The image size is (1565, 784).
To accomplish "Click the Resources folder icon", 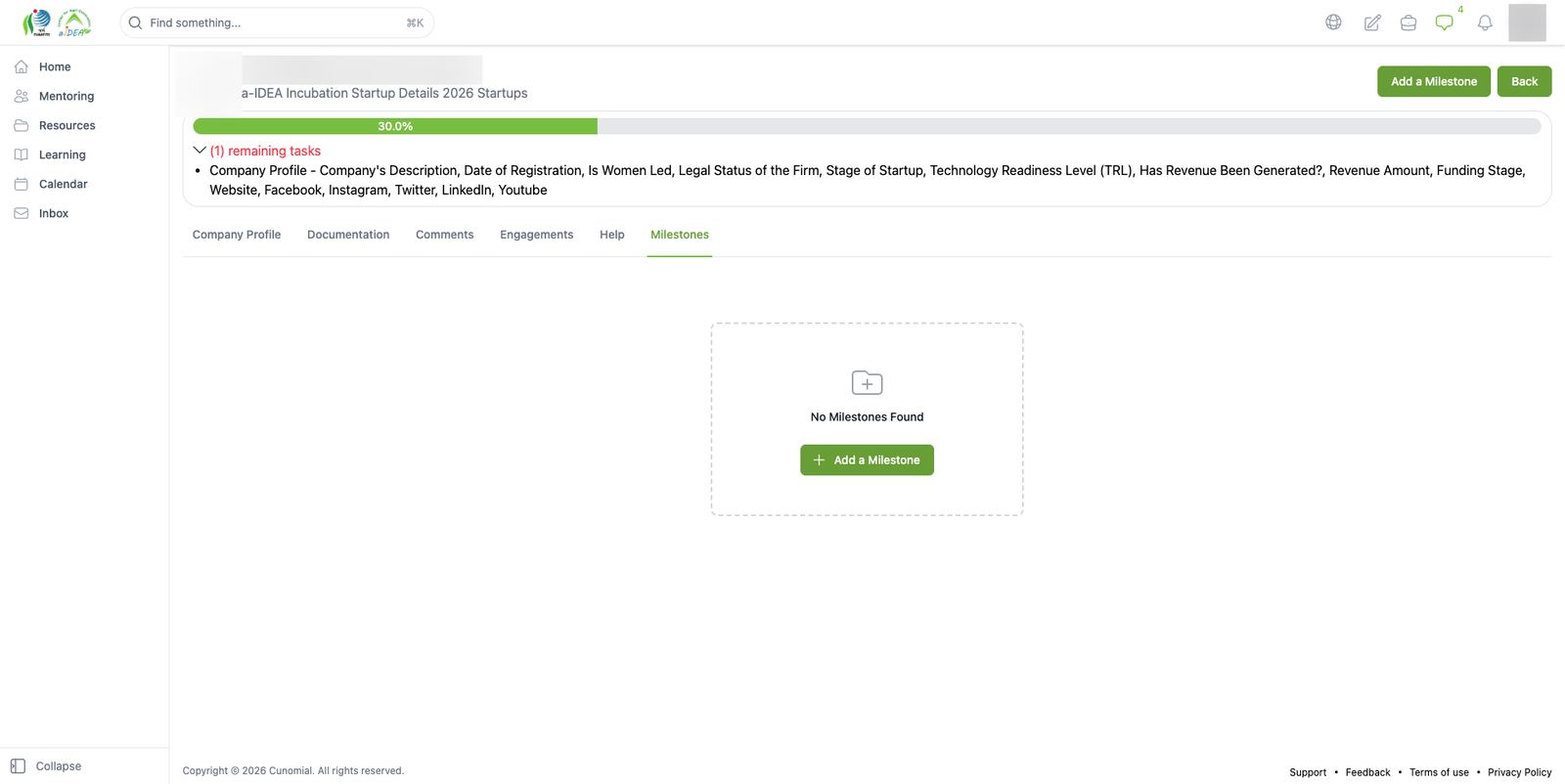I will (22, 125).
